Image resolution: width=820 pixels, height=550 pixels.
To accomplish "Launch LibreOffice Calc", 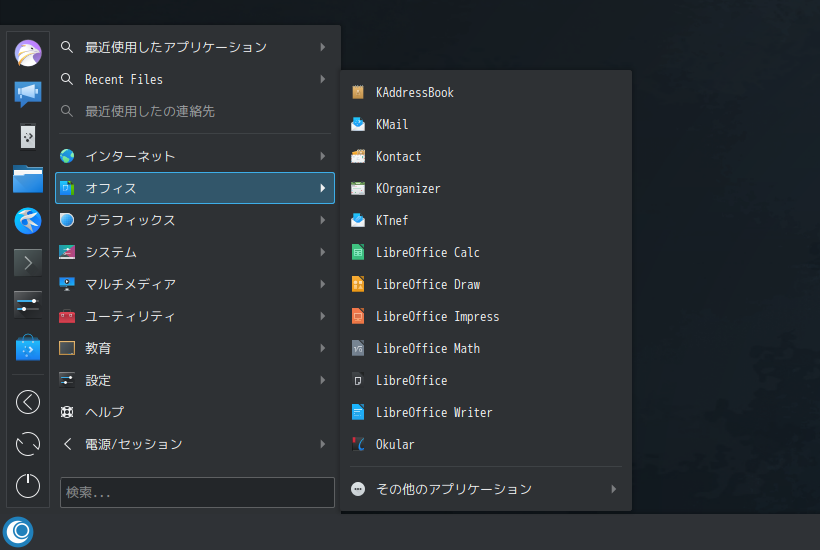I will click(x=484, y=253).
